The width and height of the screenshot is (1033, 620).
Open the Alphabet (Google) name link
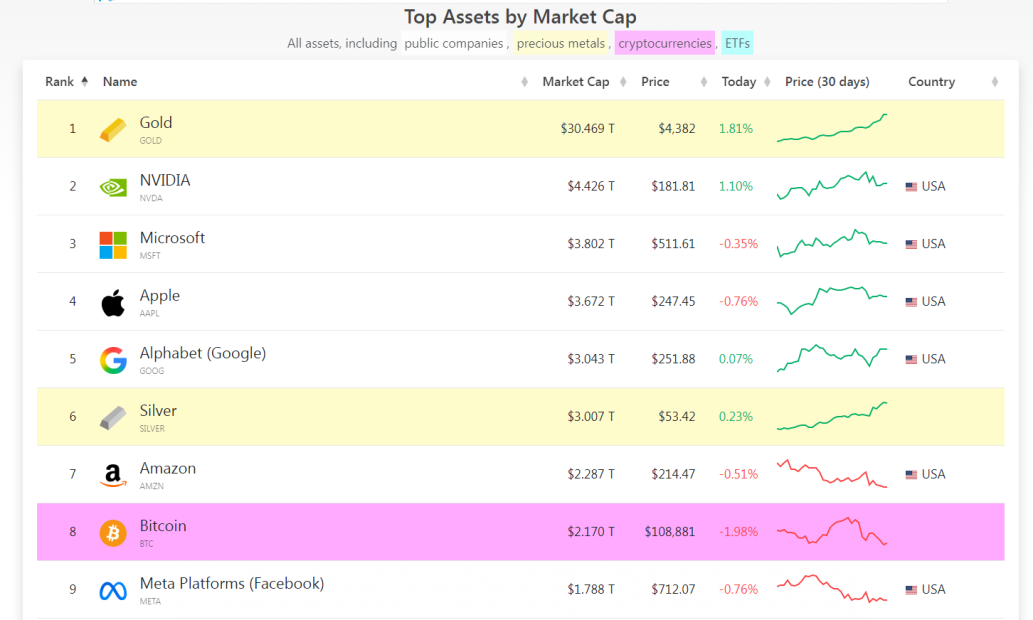click(x=202, y=353)
